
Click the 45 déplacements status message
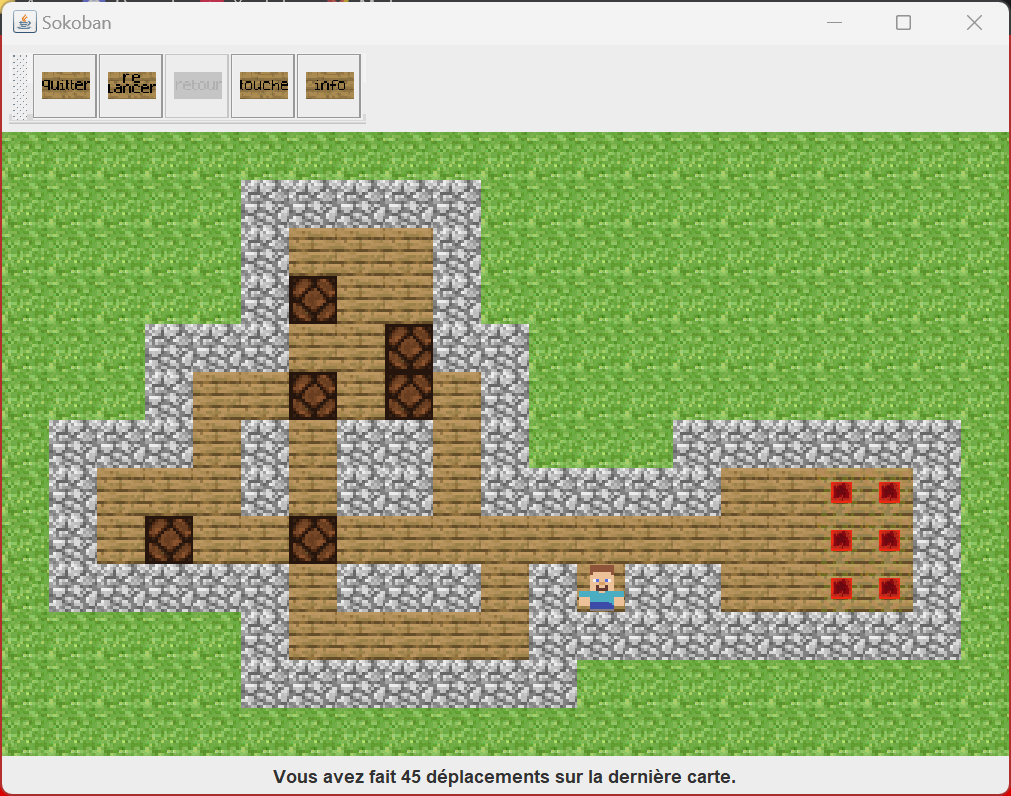pos(505,777)
